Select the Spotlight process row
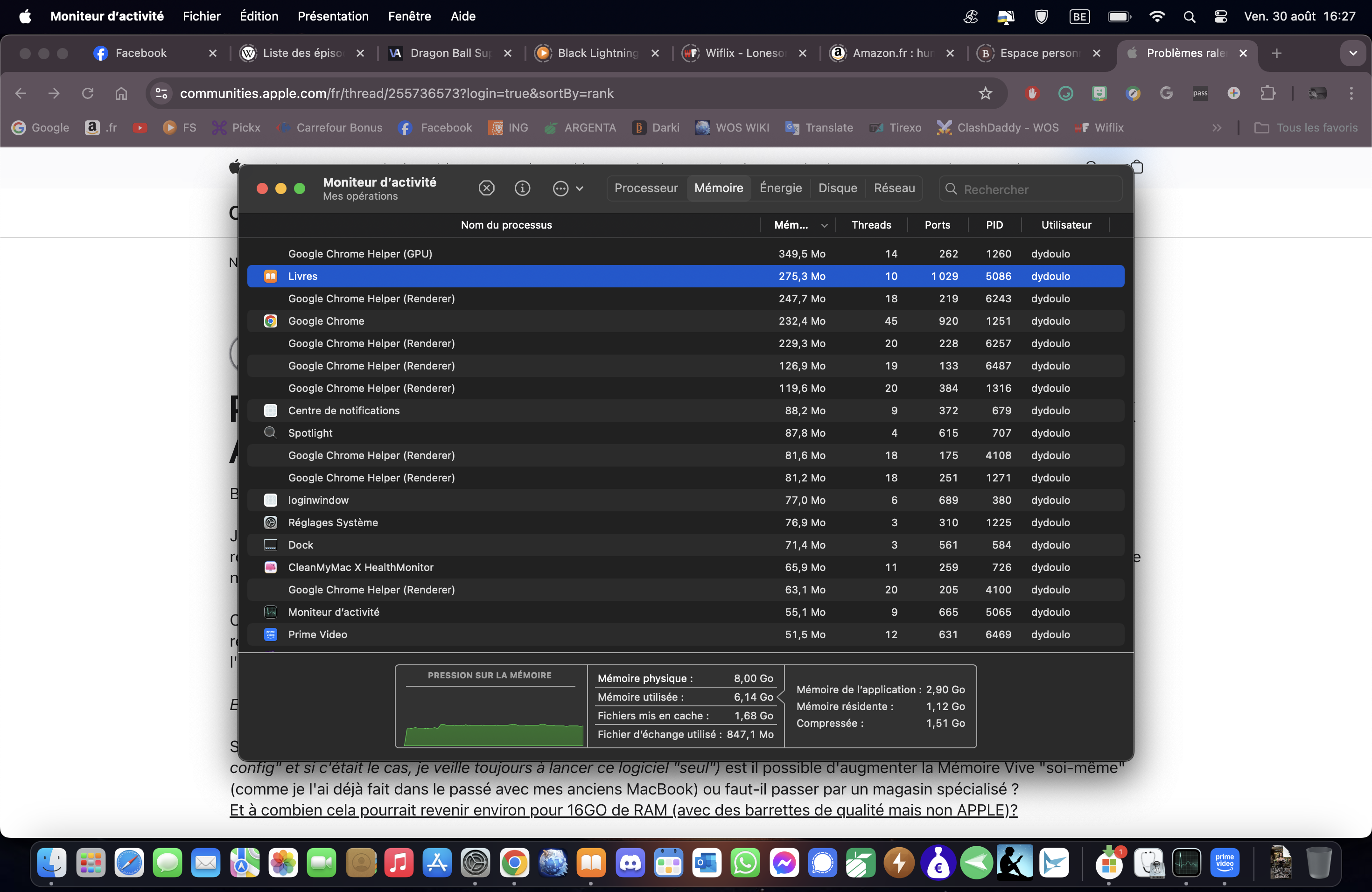Image resolution: width=1372 pixels, height=892 pixels. 311,433
